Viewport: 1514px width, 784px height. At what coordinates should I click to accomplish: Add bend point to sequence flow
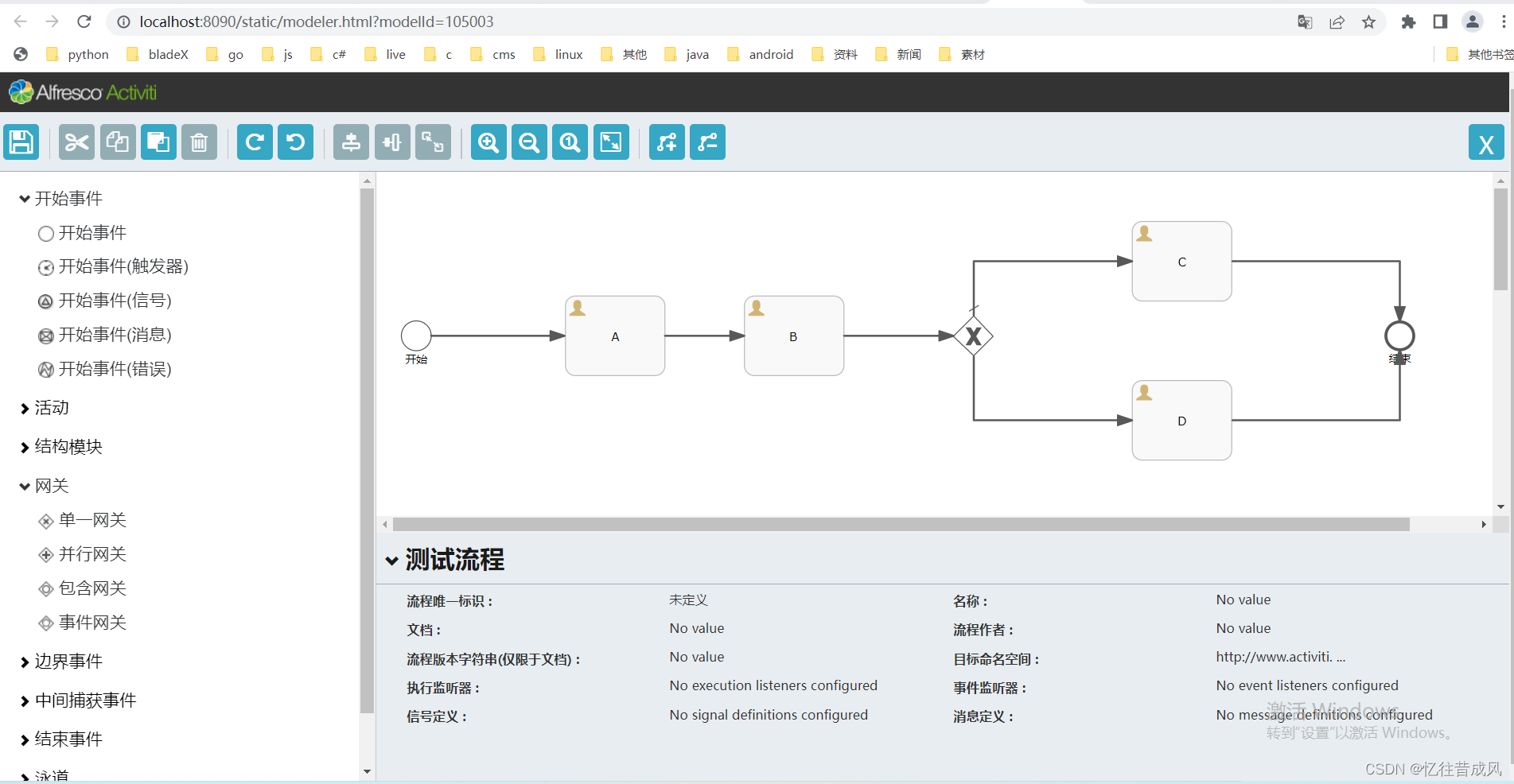(x=667, y=142)
